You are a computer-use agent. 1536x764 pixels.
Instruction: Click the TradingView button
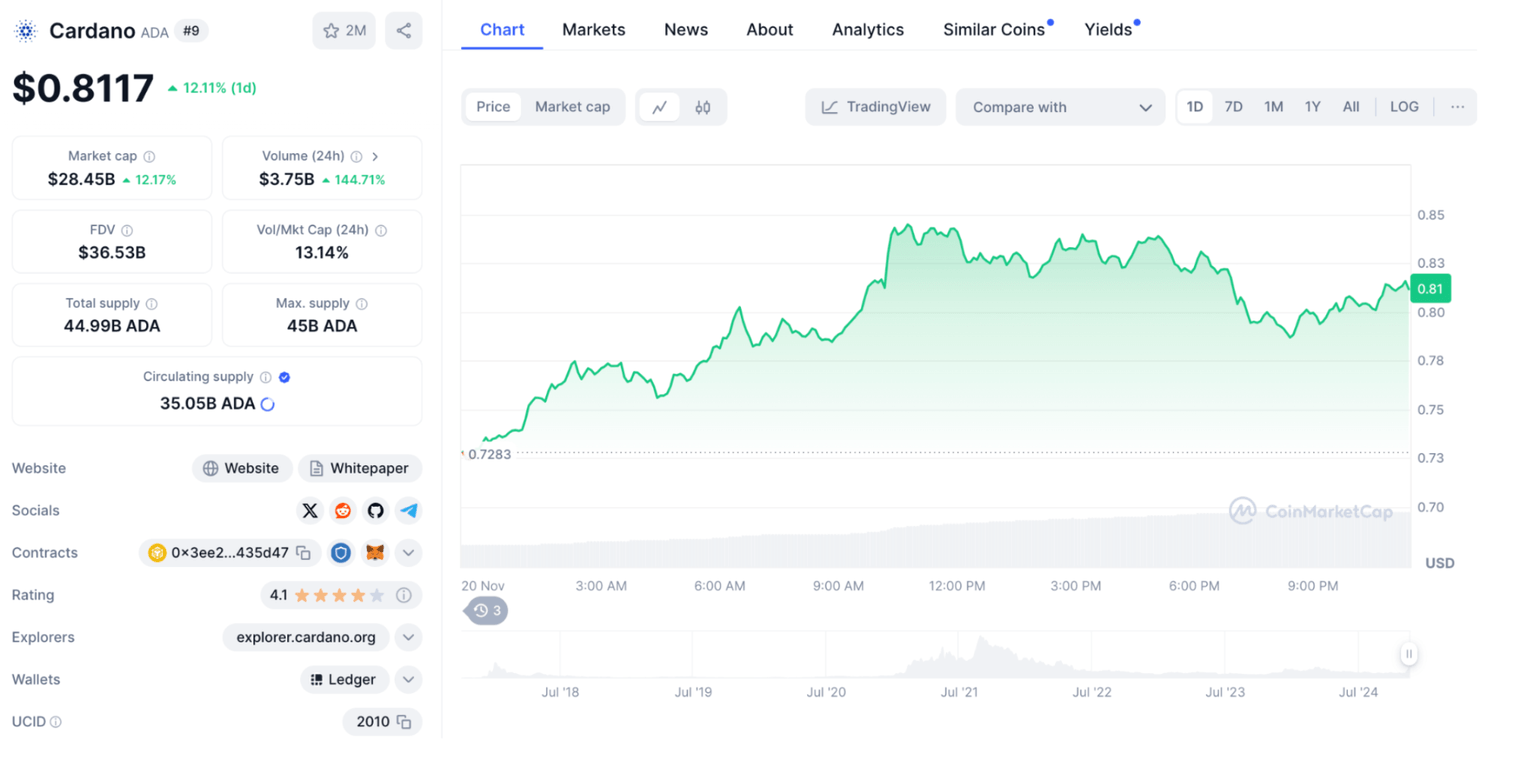876,107
